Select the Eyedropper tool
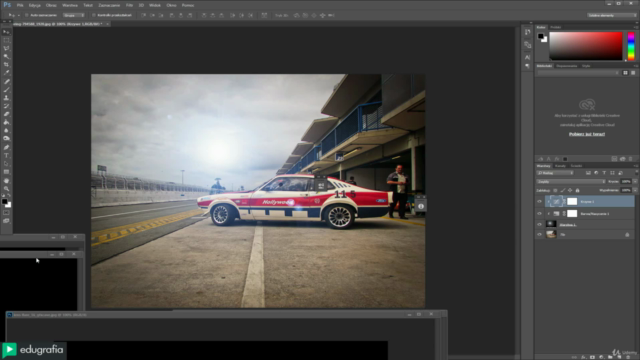 [6, 73]
